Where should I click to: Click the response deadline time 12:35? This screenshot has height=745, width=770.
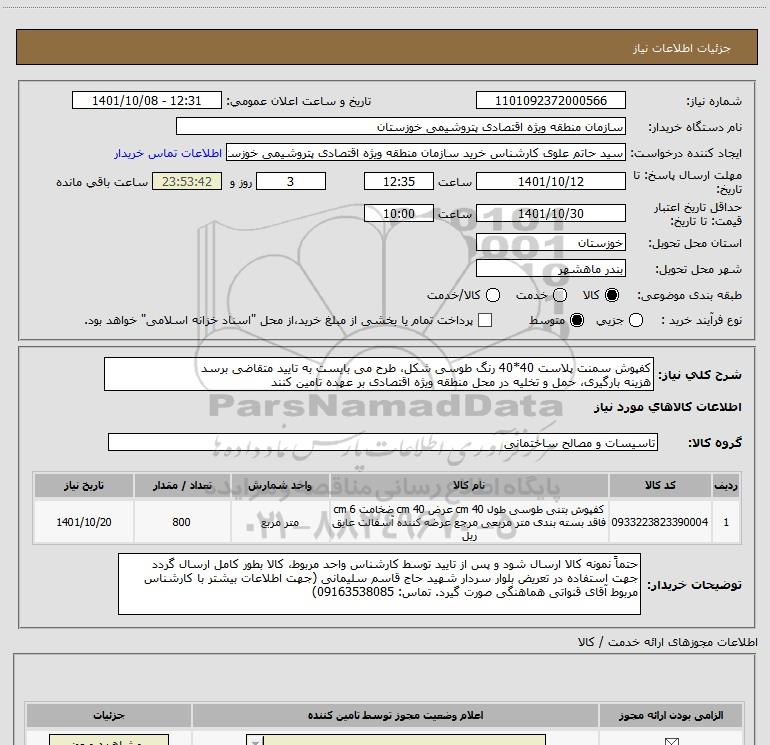coord(399,182)
